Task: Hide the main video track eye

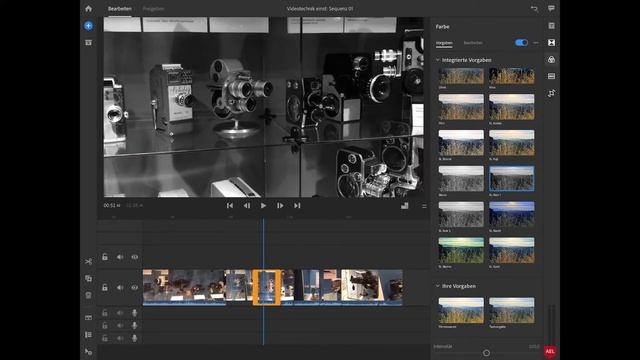Action: (135, 287)
